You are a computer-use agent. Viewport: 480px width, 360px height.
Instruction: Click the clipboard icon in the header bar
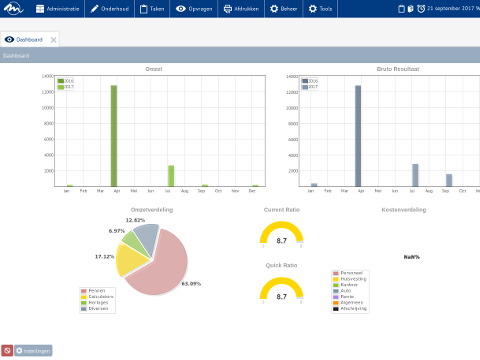tap(402, 9)
